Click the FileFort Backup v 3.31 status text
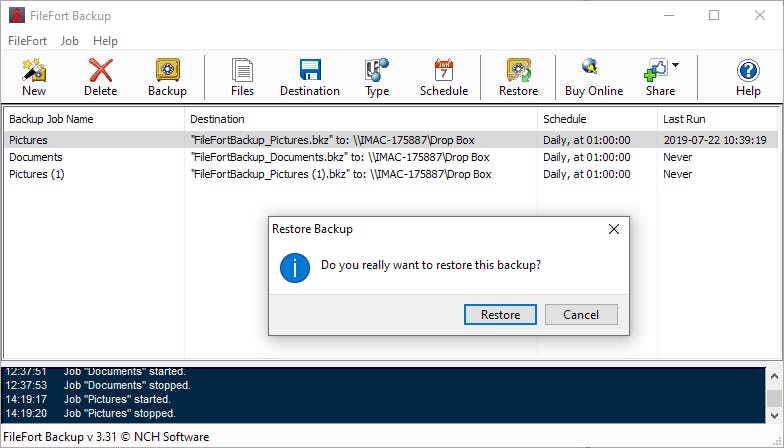The width and height of the screenshot is (784, 448). coord(106,436)
